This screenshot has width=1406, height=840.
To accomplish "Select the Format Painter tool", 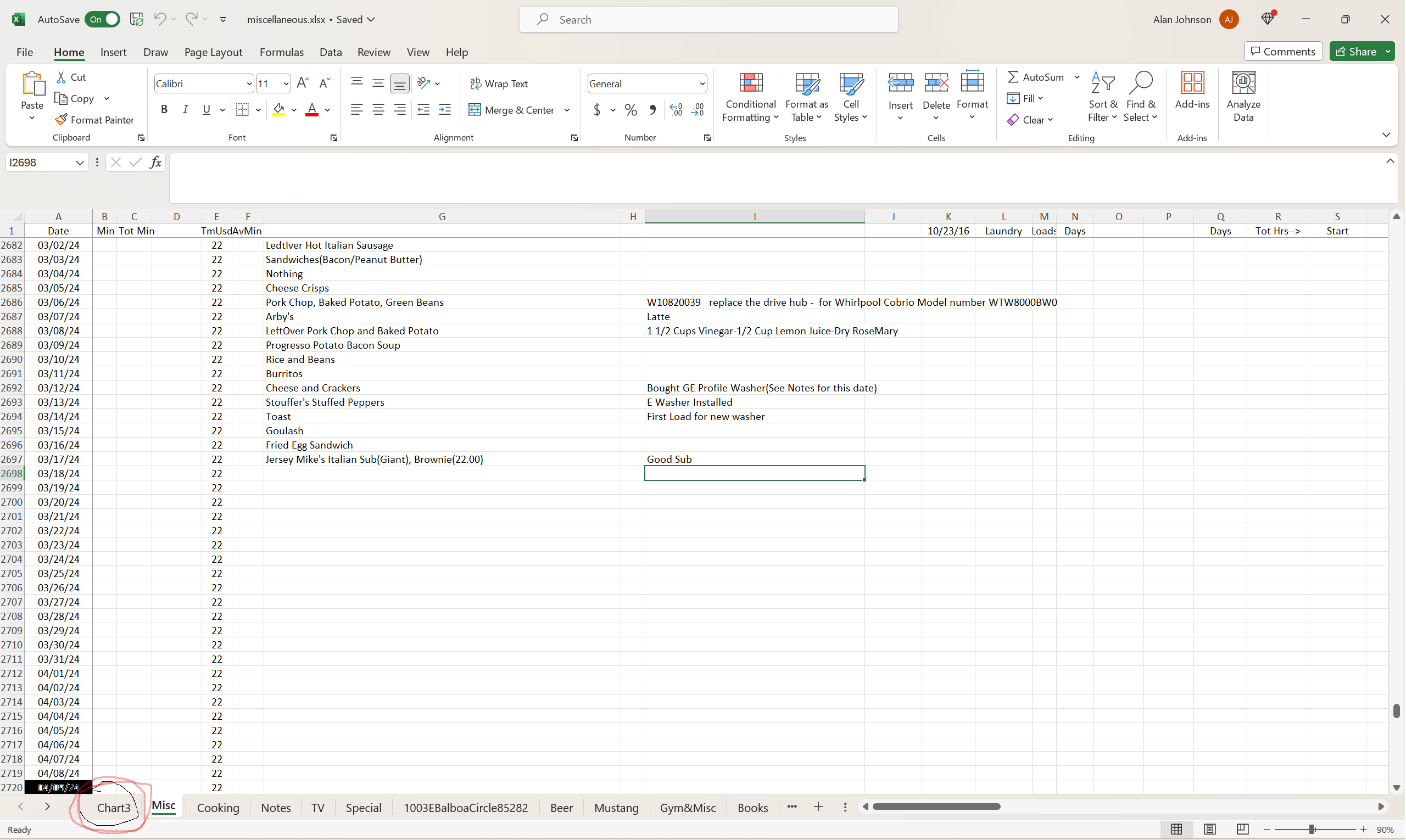I will (95, 120).
